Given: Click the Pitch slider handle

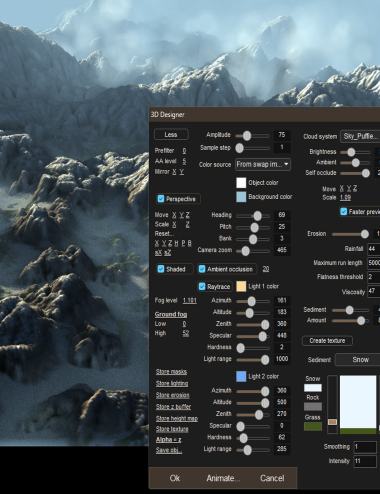Looking at the screenshot, I should tap(254, 228).
